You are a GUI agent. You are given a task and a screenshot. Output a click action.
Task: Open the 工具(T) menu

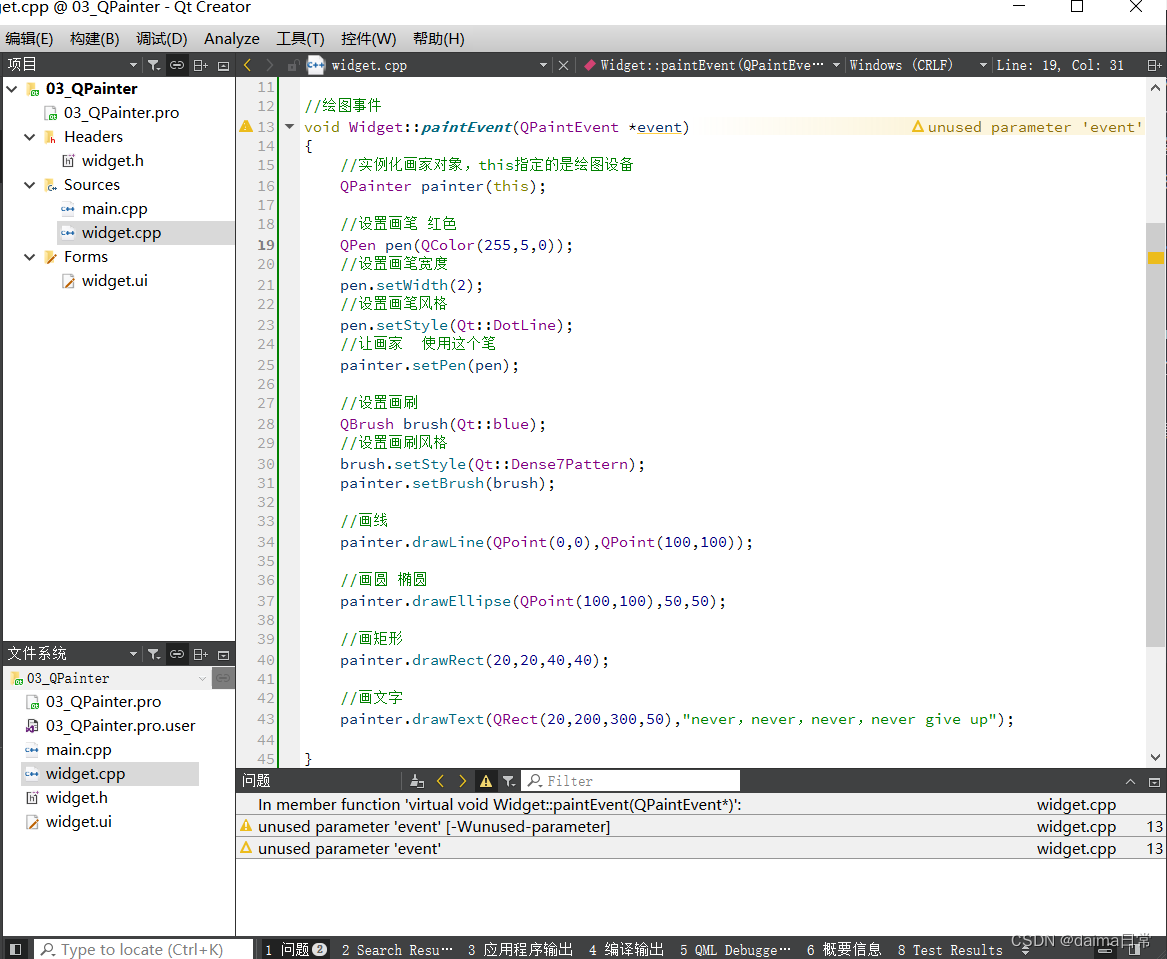pos(300,39)
